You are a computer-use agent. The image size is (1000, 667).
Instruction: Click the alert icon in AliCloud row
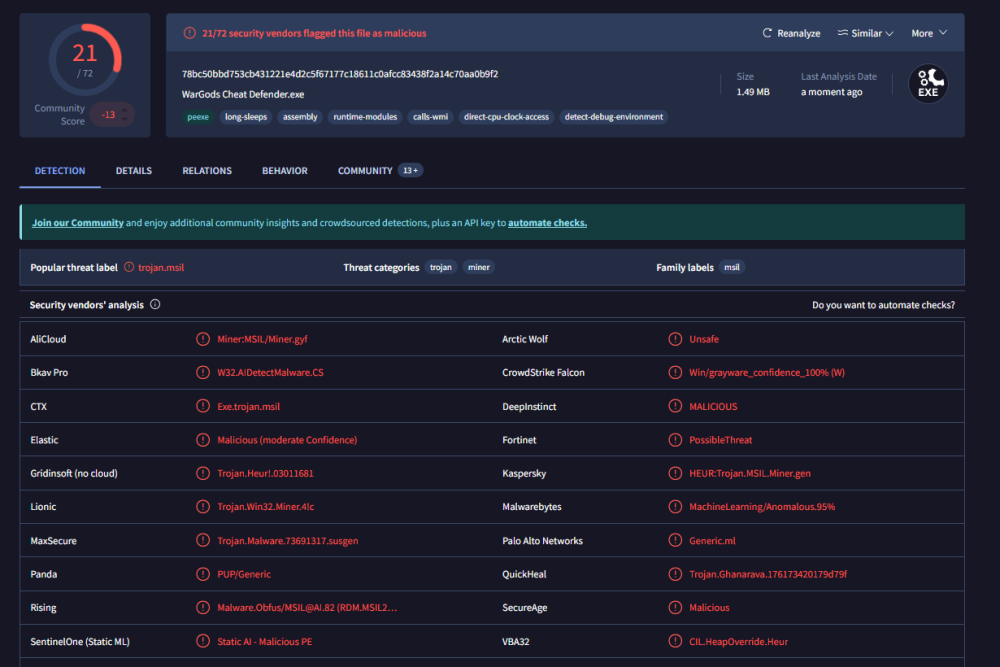point(203,339)
